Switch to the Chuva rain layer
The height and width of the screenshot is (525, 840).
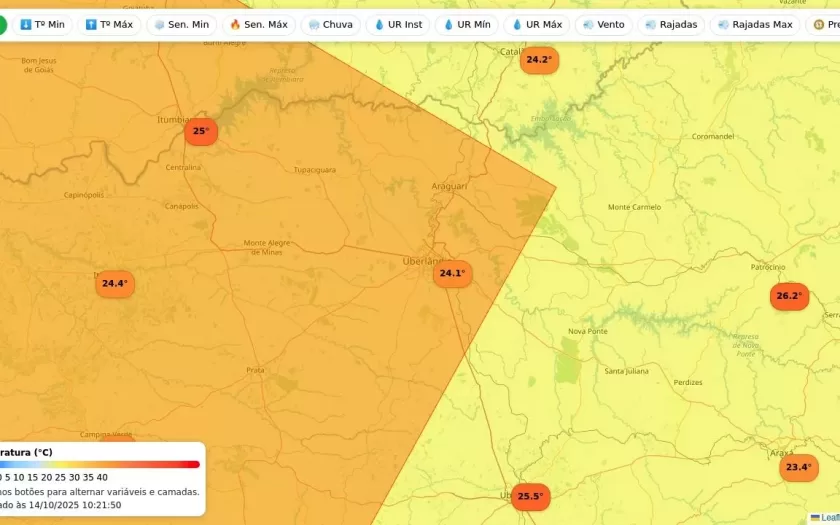tap(330, 25)
